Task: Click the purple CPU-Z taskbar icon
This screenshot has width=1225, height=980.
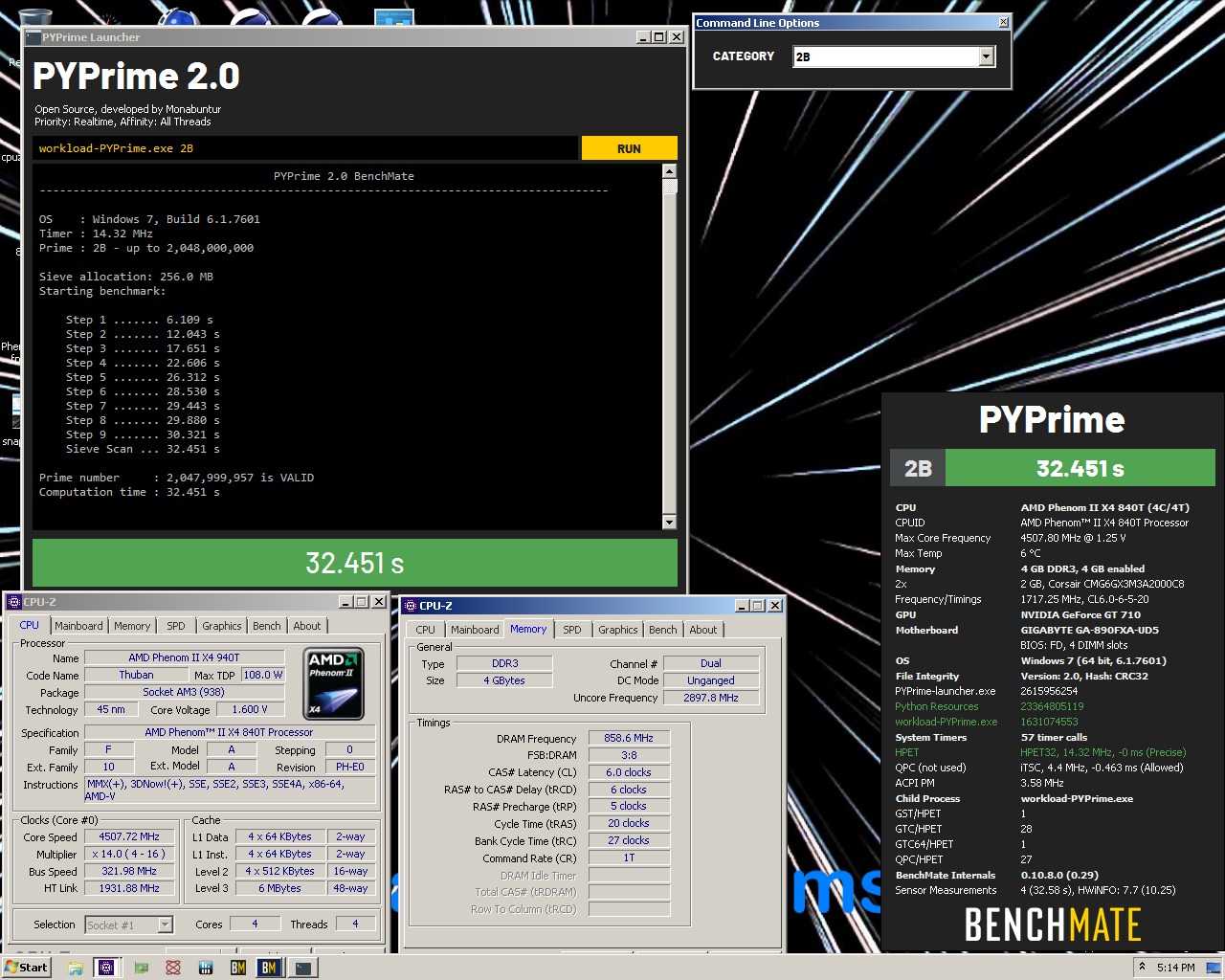Action: (106, 968)
